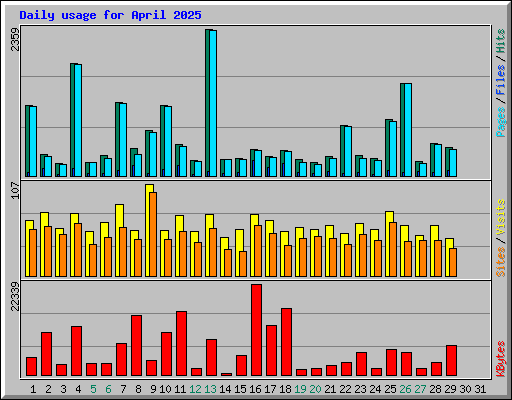Click the green Hits legend label
The image size is (512, 400).
tap(501, 41)
